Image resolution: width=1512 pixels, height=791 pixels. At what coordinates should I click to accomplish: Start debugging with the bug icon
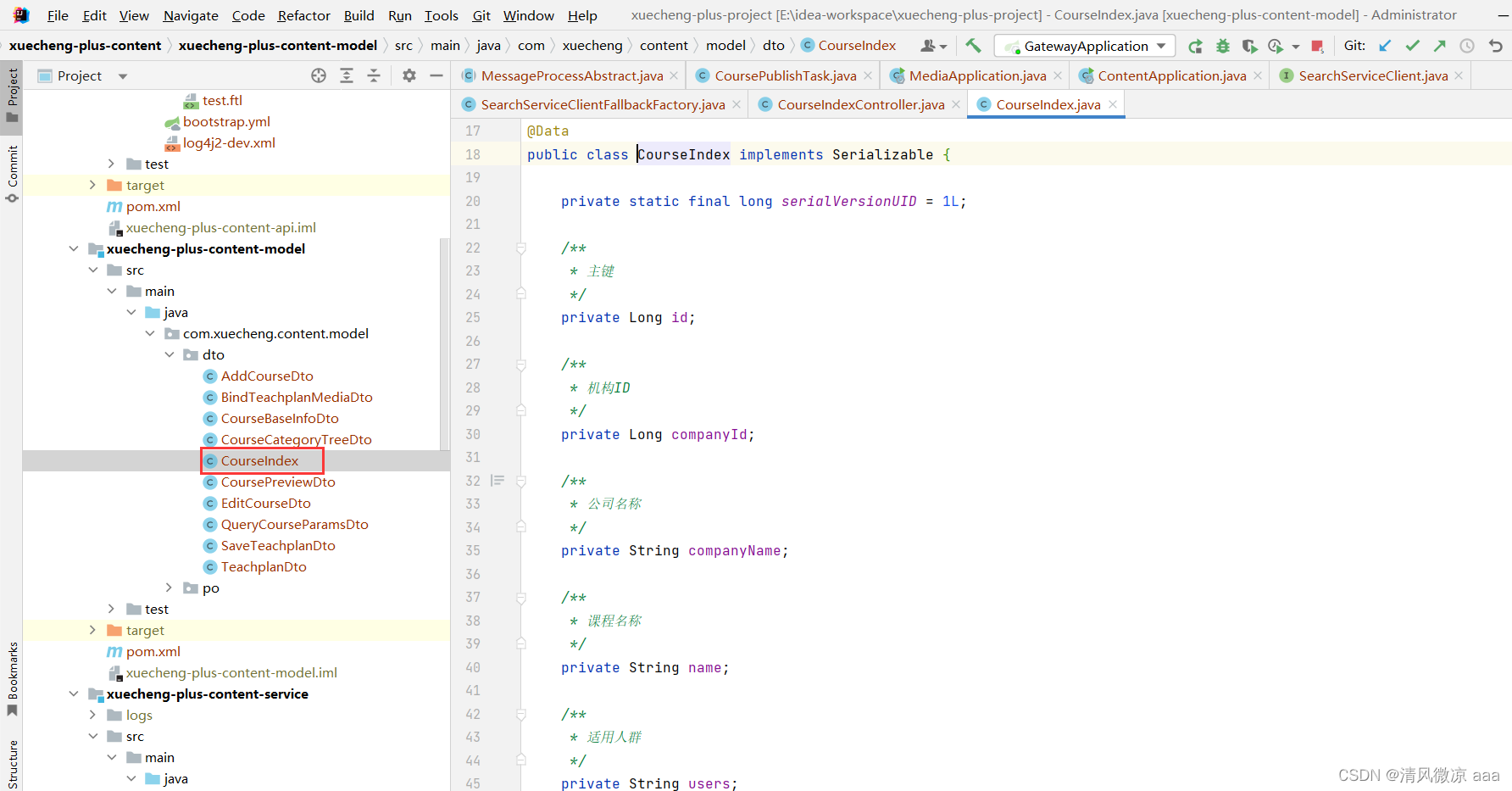click(1222, 46)
